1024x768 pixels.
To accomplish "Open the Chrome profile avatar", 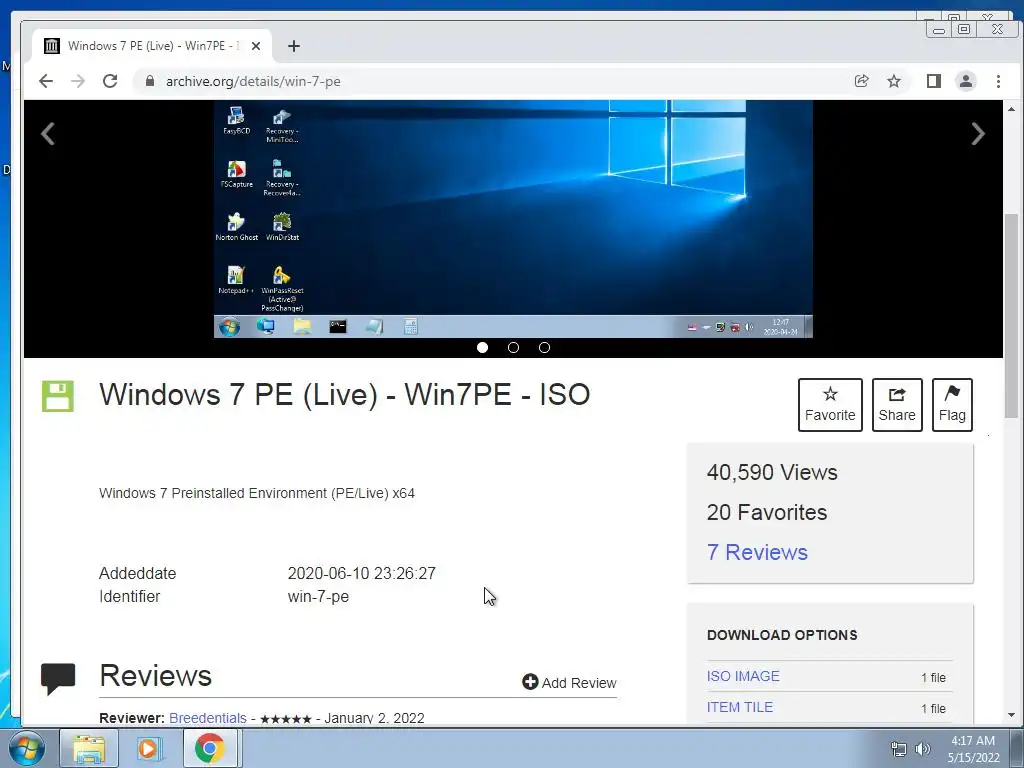I will tap(966, 81).
